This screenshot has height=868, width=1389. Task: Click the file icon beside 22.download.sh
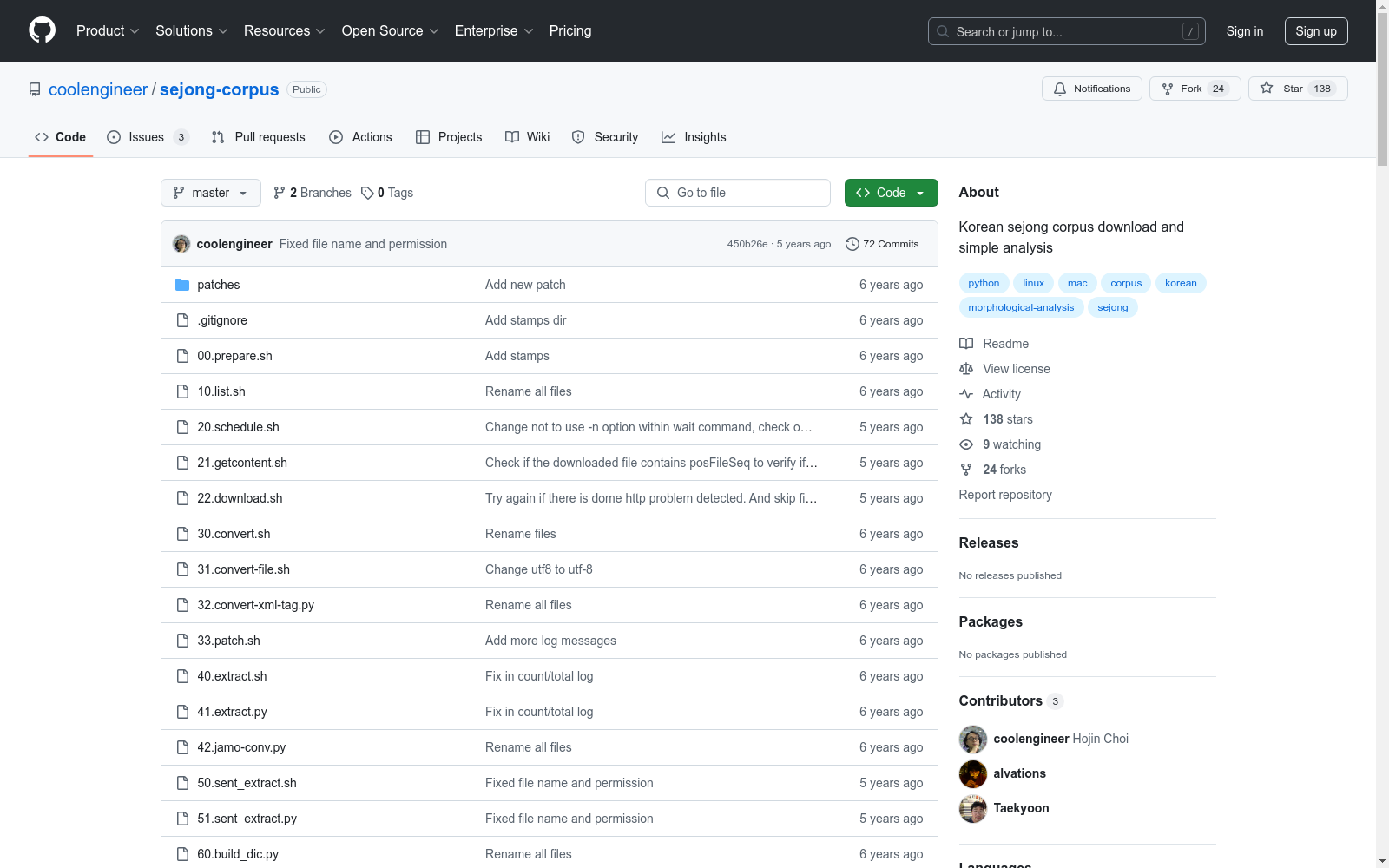182,498
